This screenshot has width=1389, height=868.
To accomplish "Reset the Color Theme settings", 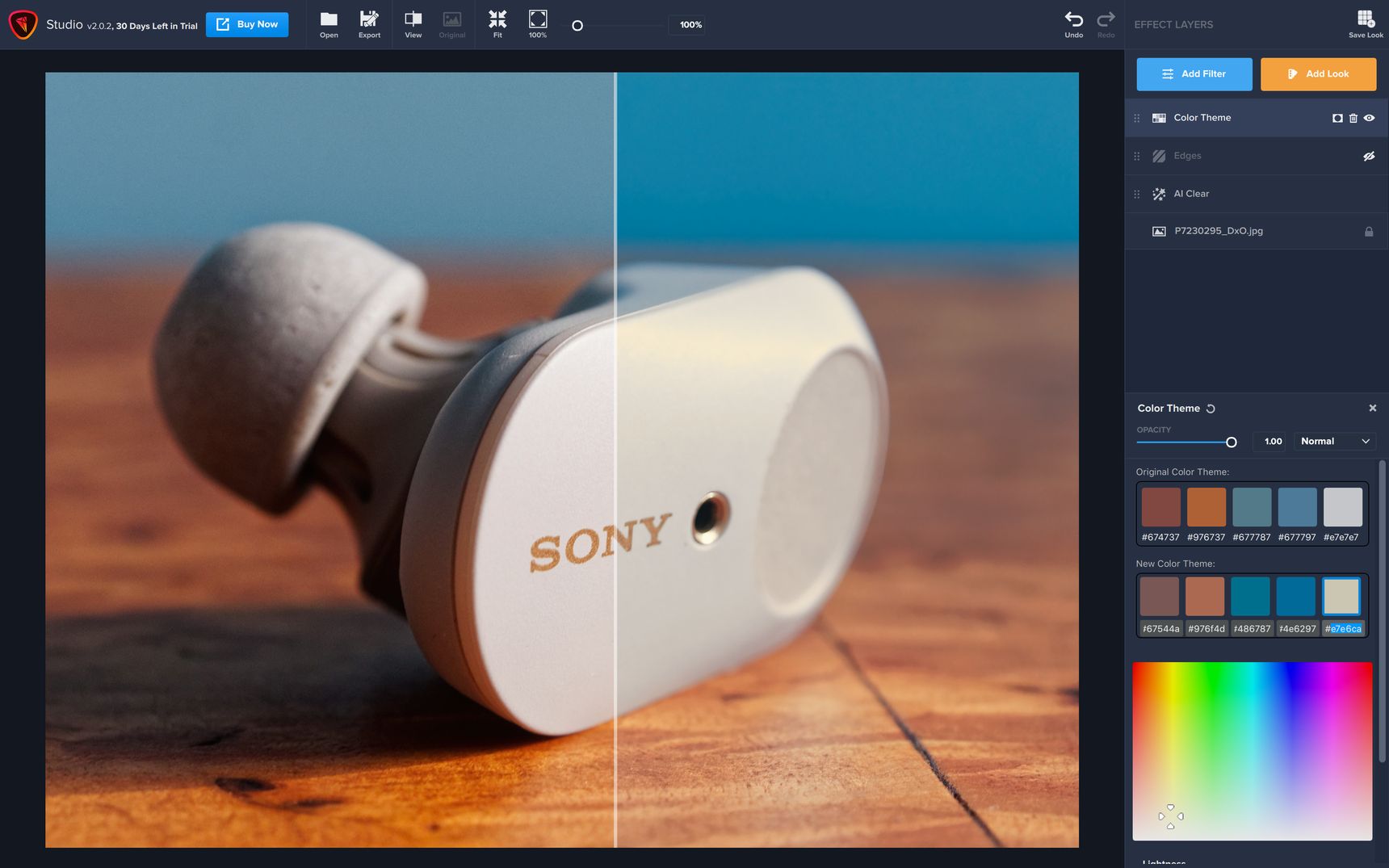I will coord(1211,409).
